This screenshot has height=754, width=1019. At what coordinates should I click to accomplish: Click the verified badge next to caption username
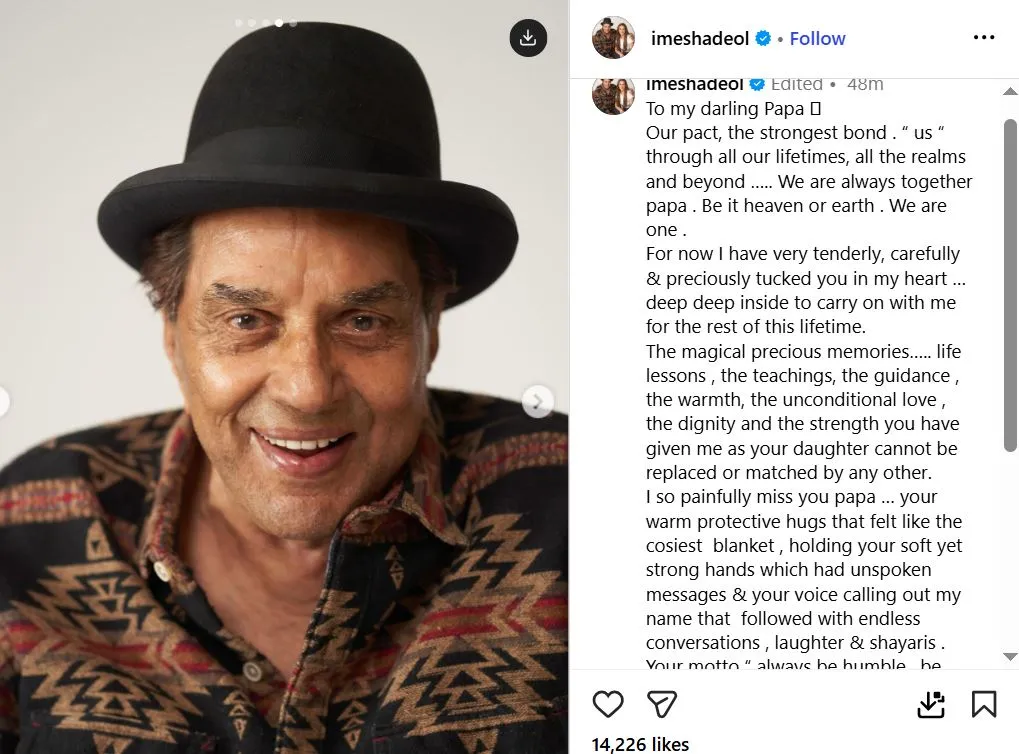point(757,85)
